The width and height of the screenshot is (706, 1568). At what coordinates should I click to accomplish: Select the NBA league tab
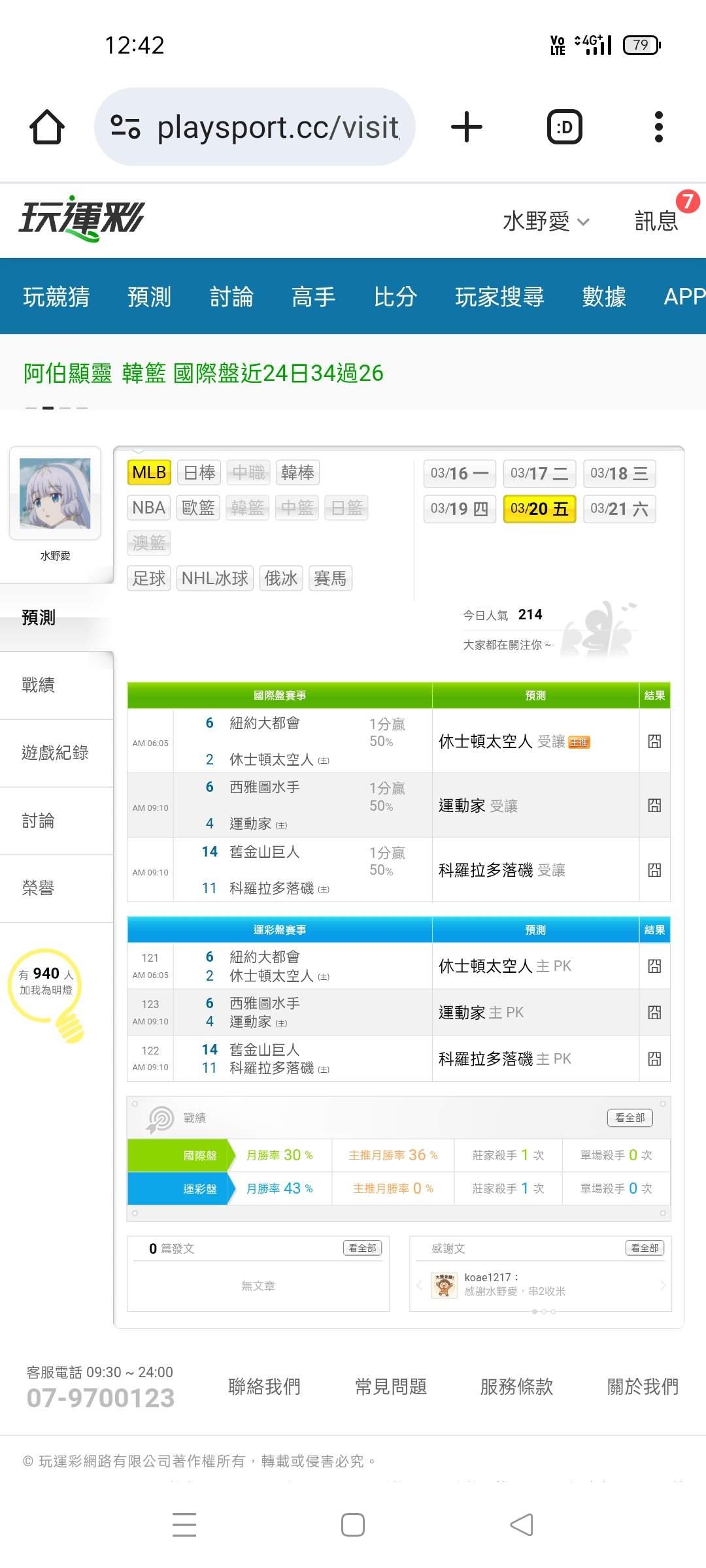click(x=149, y=508)
